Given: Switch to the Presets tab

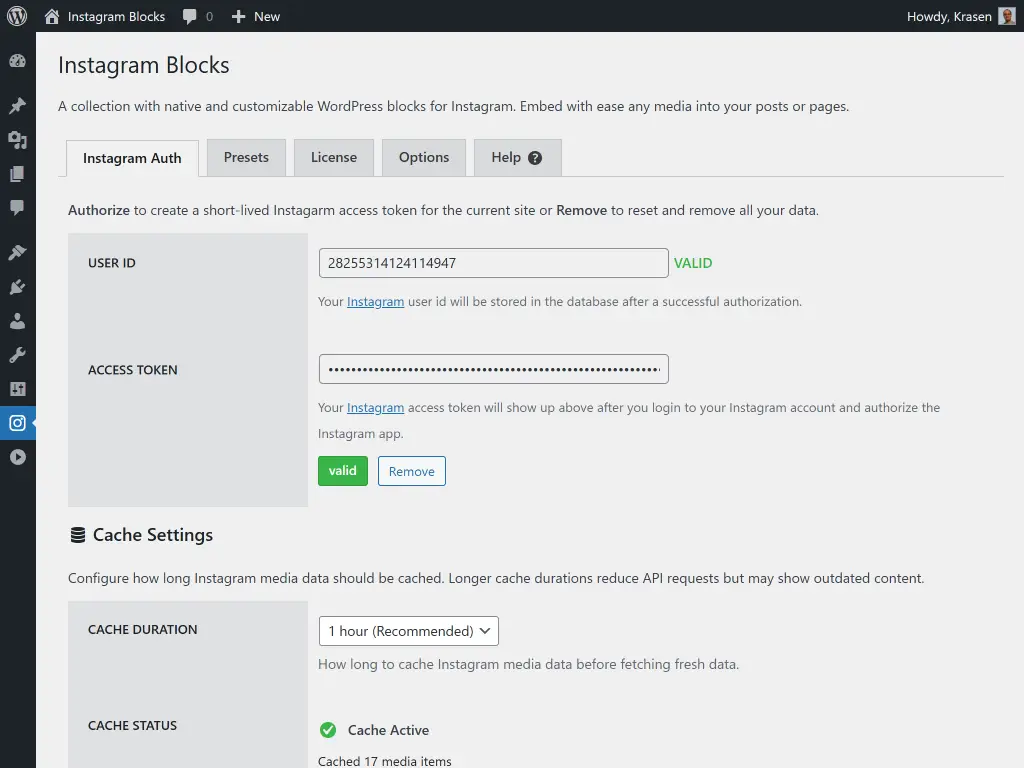Looking at the screenshot, I should pyautogui.click(x=246, y=157).
